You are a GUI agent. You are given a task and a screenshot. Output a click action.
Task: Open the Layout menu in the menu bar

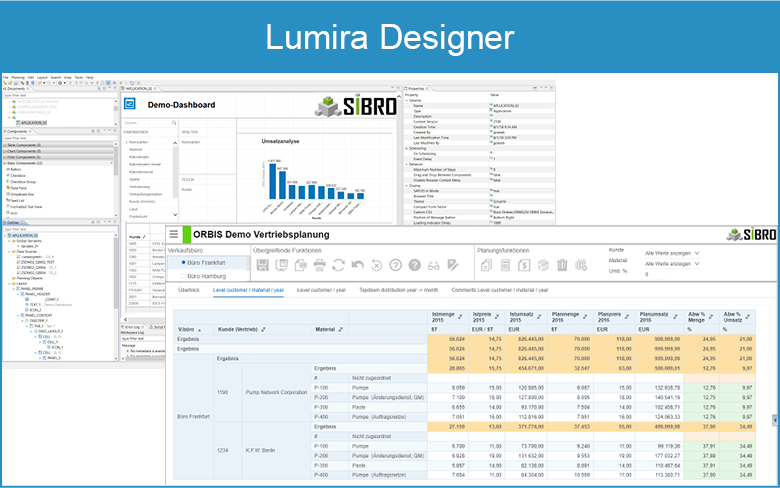[42, 78]
